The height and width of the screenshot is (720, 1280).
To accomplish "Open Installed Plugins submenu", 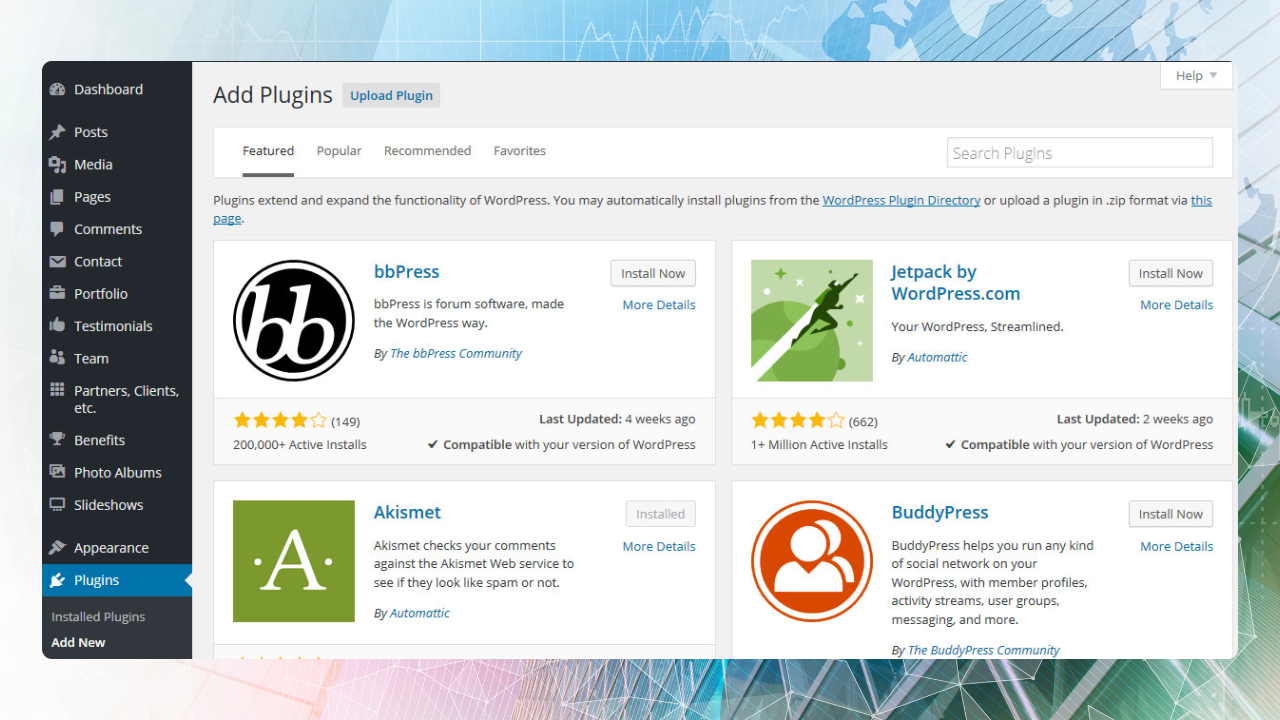I will pyautogui.click(x=98, y=617).
